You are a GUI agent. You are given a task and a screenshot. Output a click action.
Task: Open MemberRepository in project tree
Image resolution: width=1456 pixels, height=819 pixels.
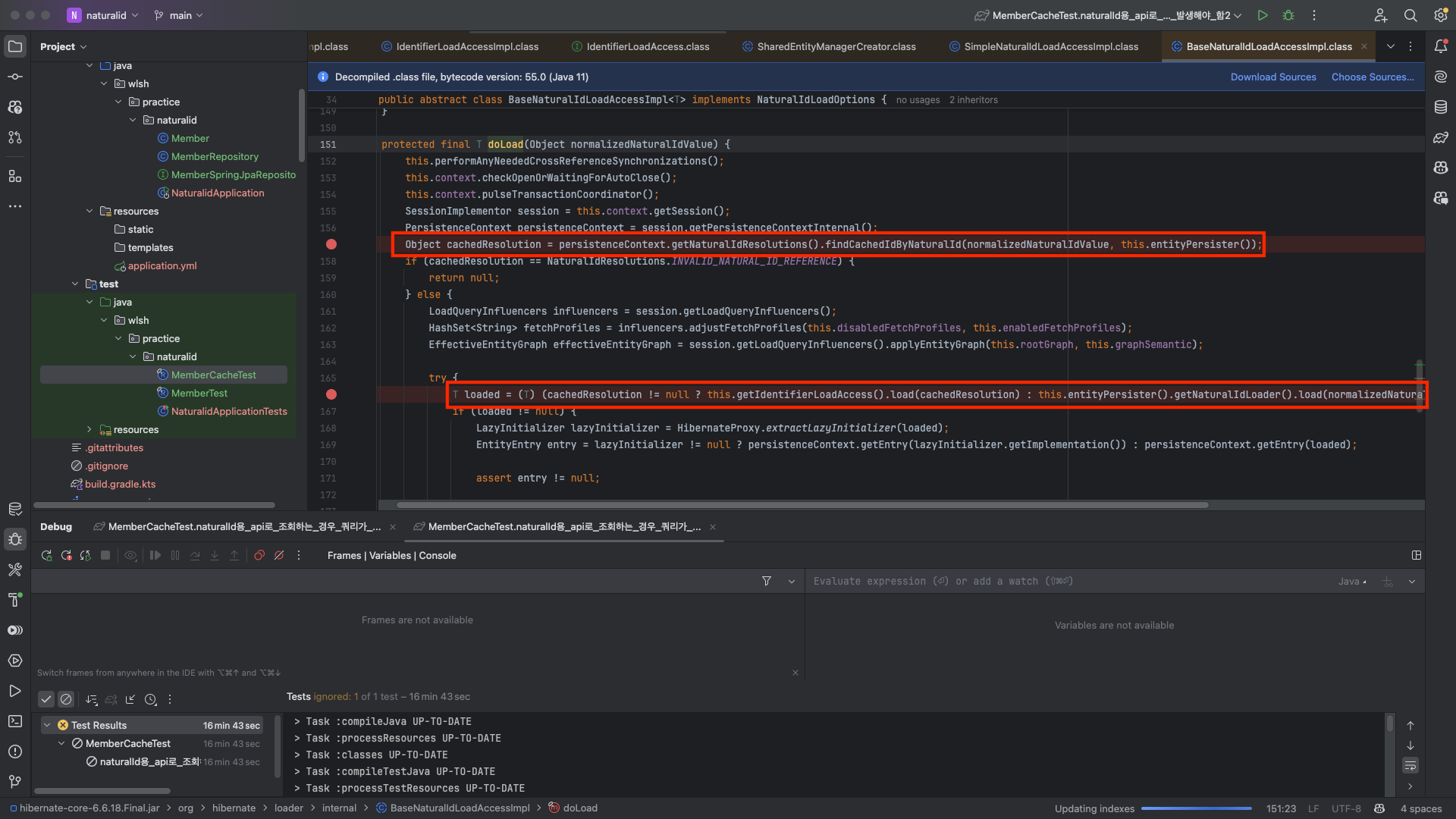coord(208,156)
